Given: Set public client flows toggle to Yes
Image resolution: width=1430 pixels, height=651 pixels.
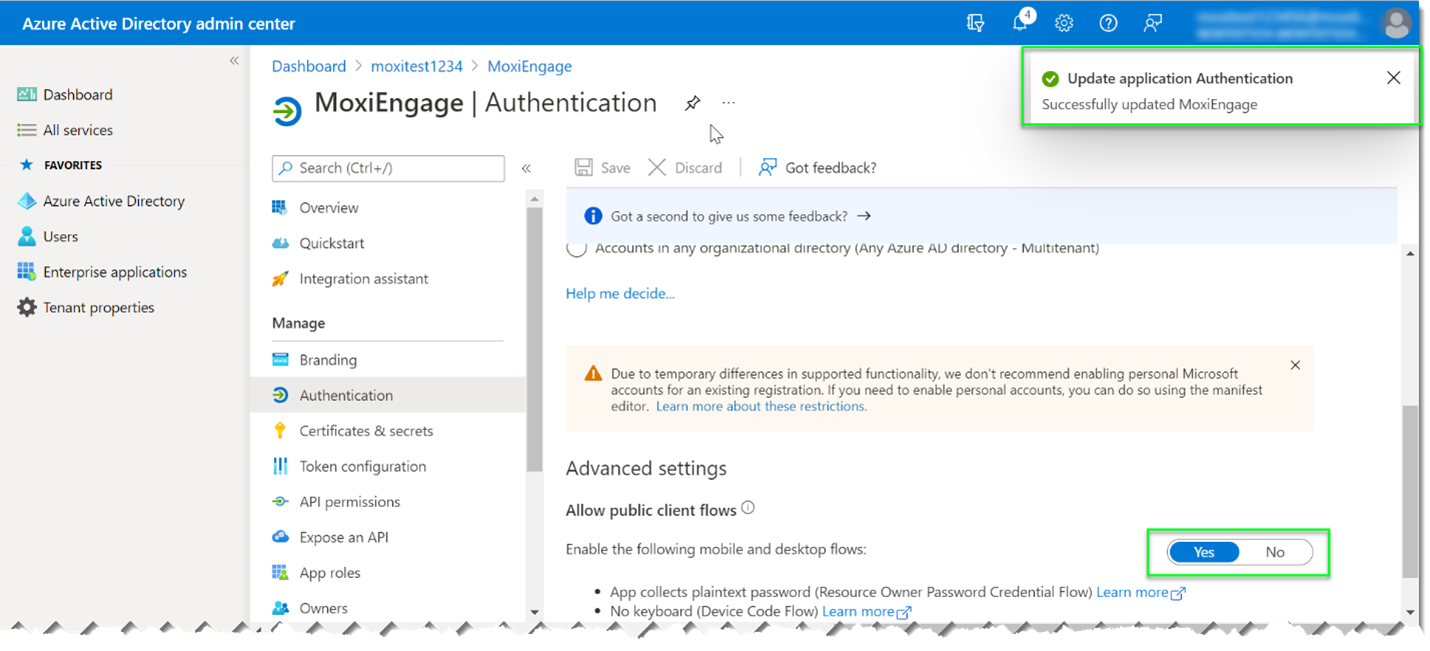Looking at the screenshot, I should point(1204,552).
